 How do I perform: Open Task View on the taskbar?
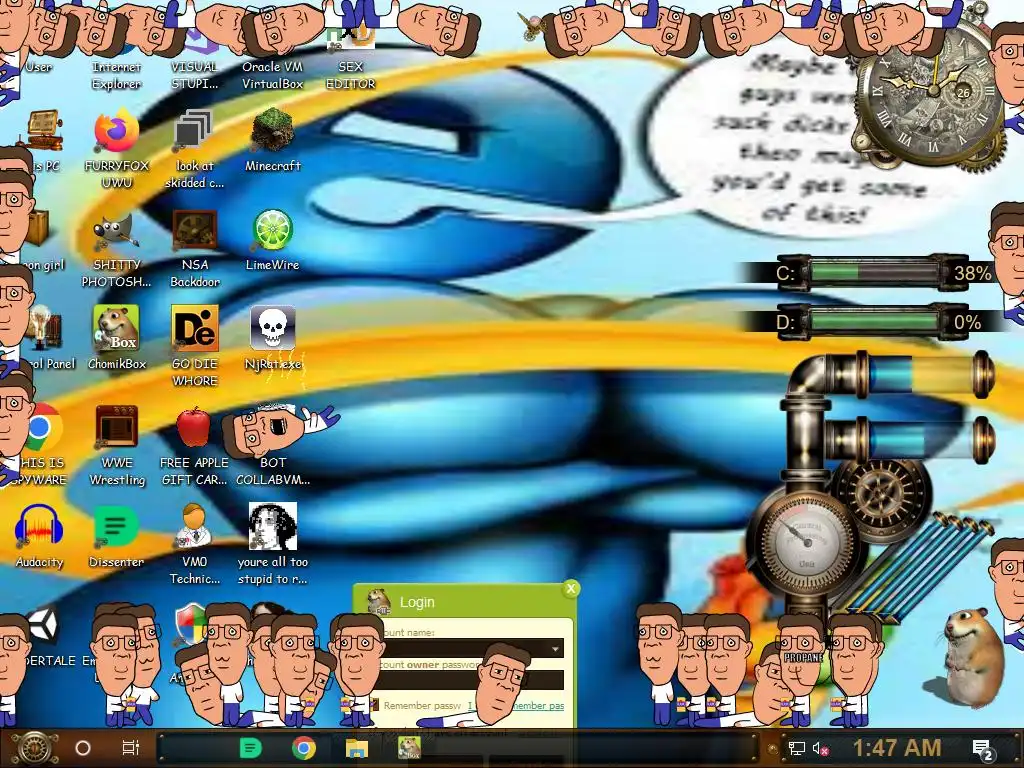point(131,748)
